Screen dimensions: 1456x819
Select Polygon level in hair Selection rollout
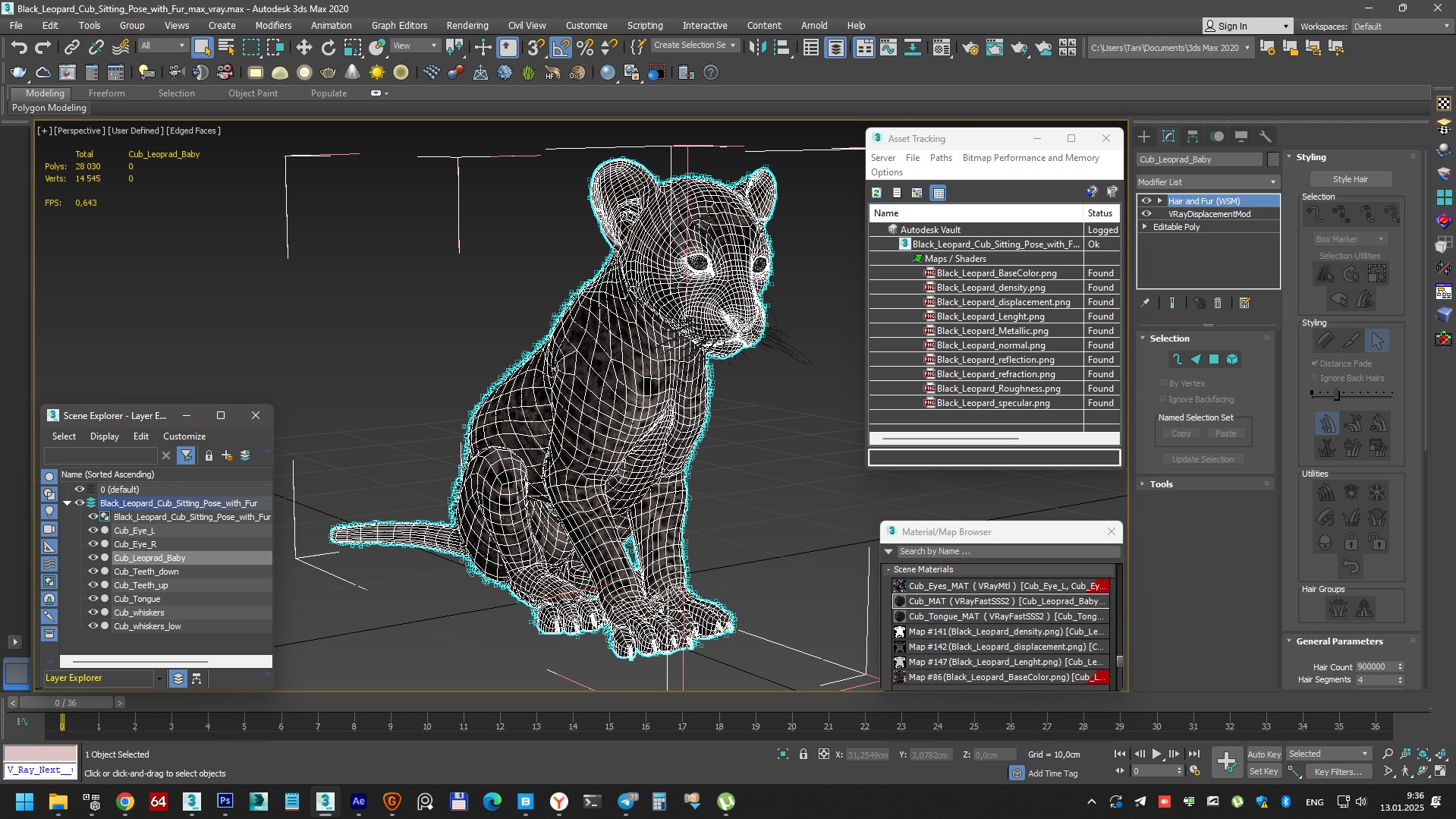pyautogui.click(x=1214, y=359)
